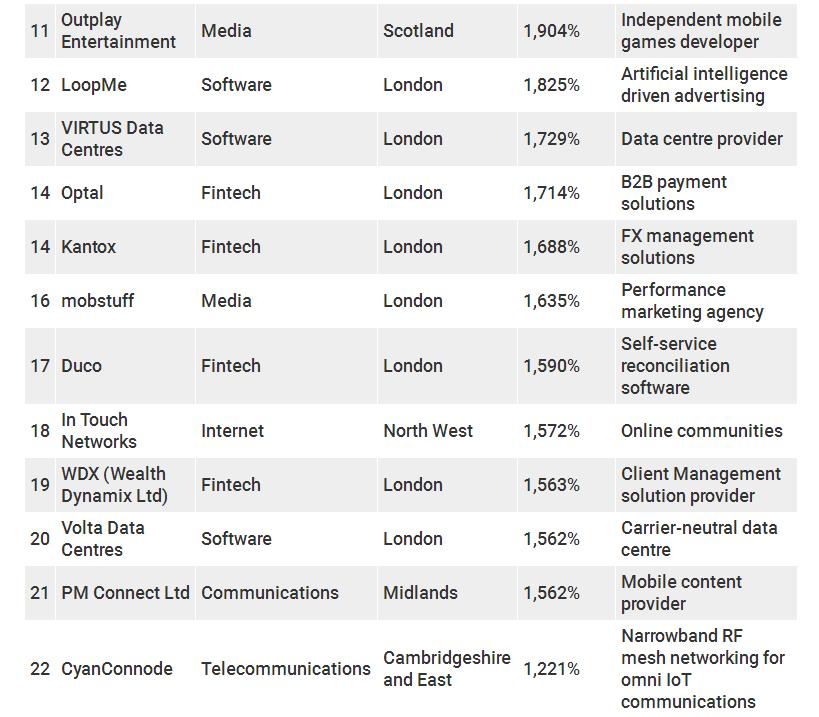
Task: Select the Optal row name
Action: click(82, 193)
